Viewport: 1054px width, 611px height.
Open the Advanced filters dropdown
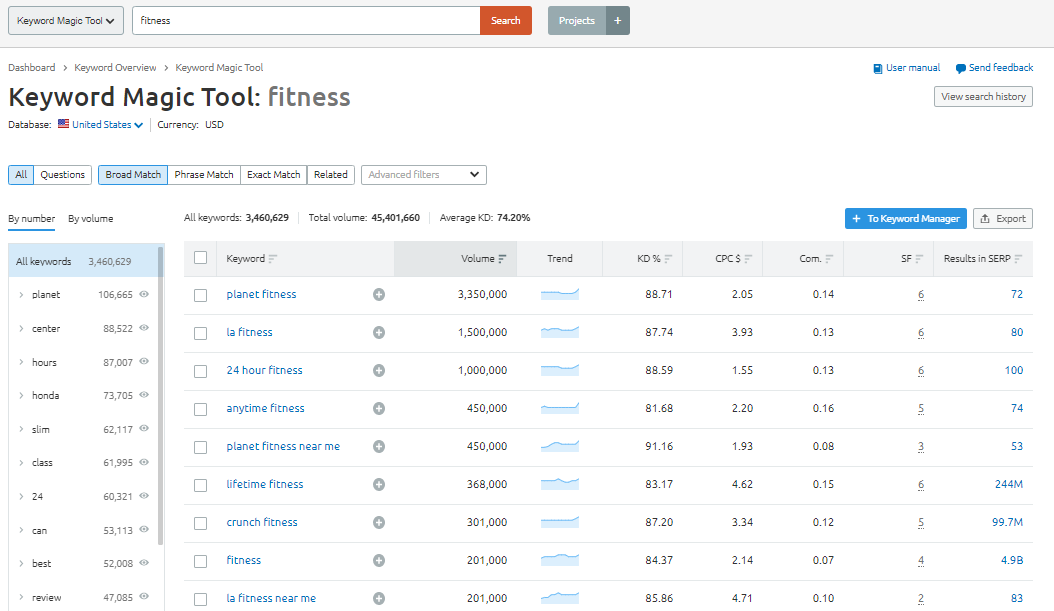pos(423,175)
